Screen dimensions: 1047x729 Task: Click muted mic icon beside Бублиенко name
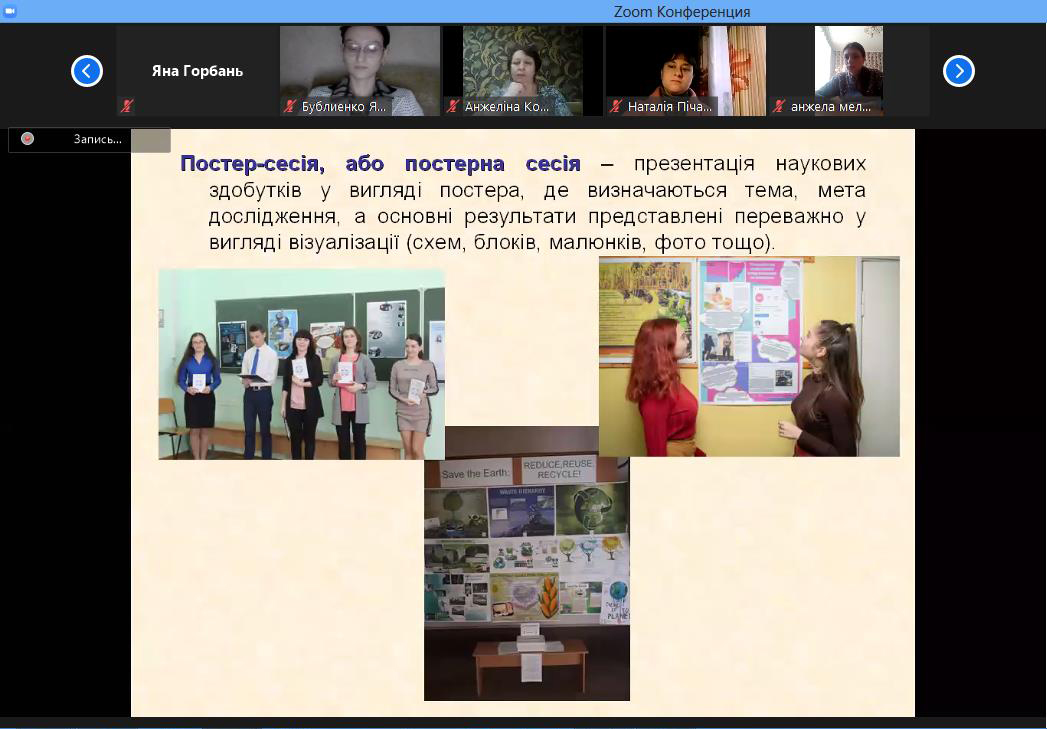[290, 106]
